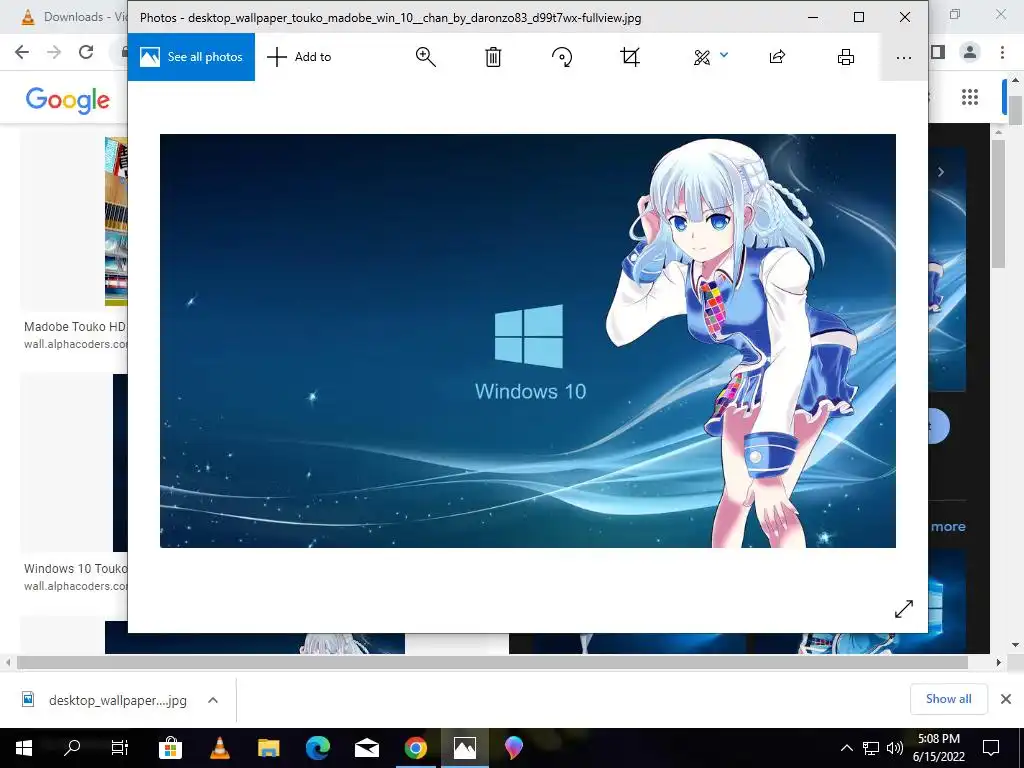Open Task View on taskbar

pyautogui.click(x=120, y=748)
